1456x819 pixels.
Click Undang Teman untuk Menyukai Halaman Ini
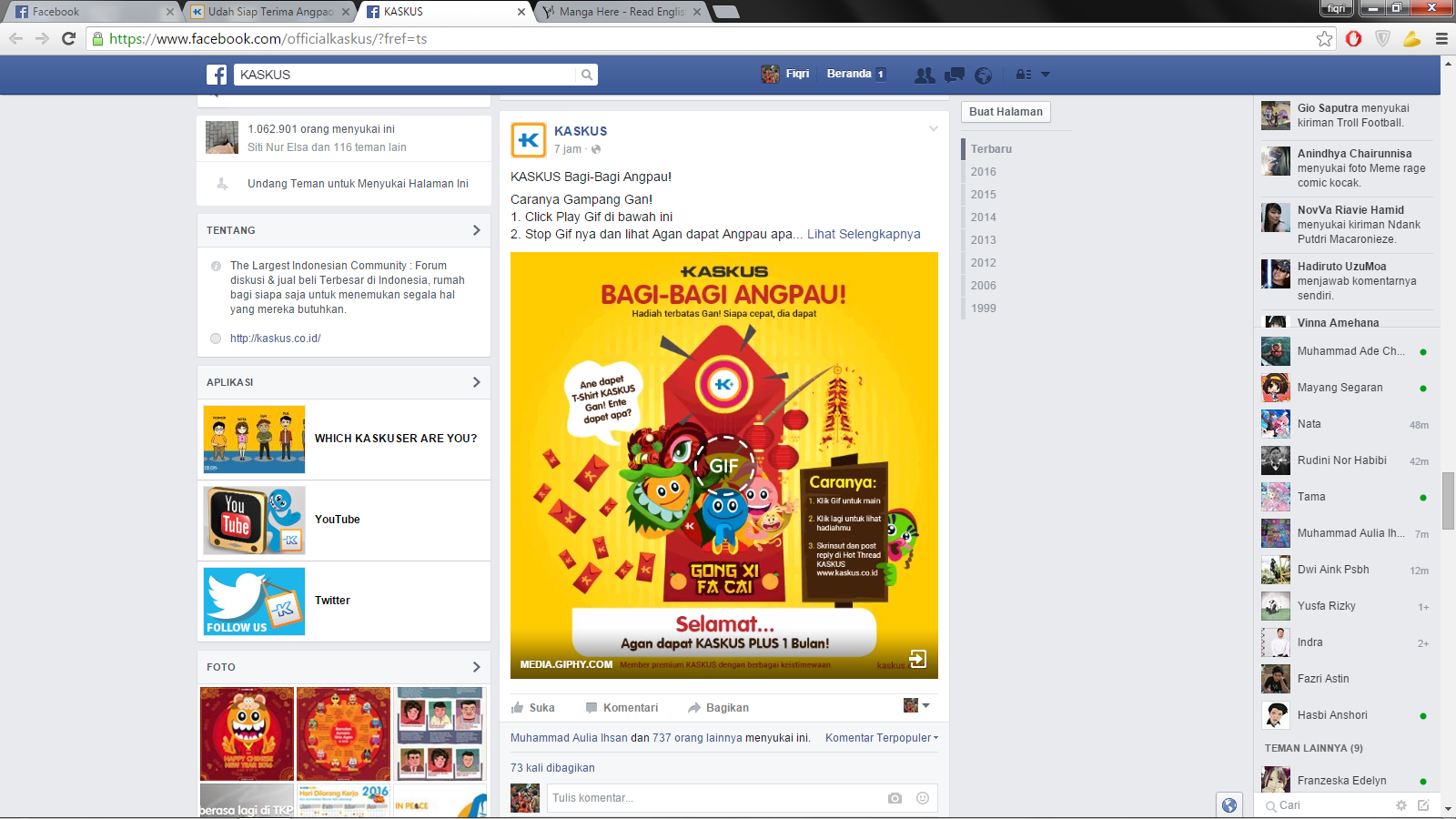pyautogui.click(x=358, y=184)
